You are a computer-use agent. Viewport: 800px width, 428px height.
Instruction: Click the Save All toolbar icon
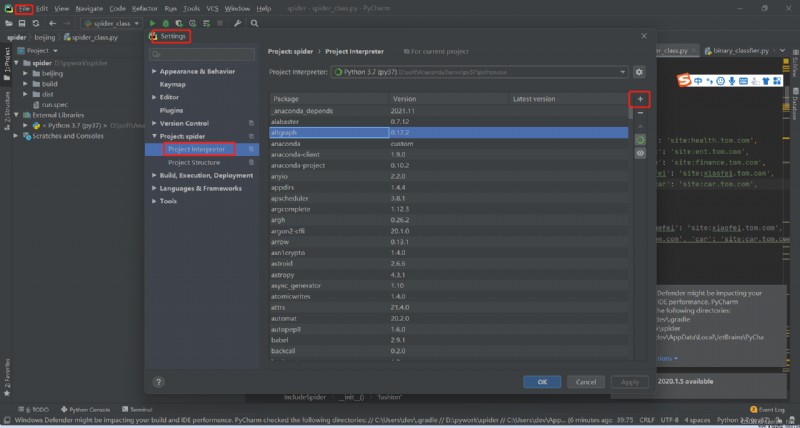[x=22, y=23]
